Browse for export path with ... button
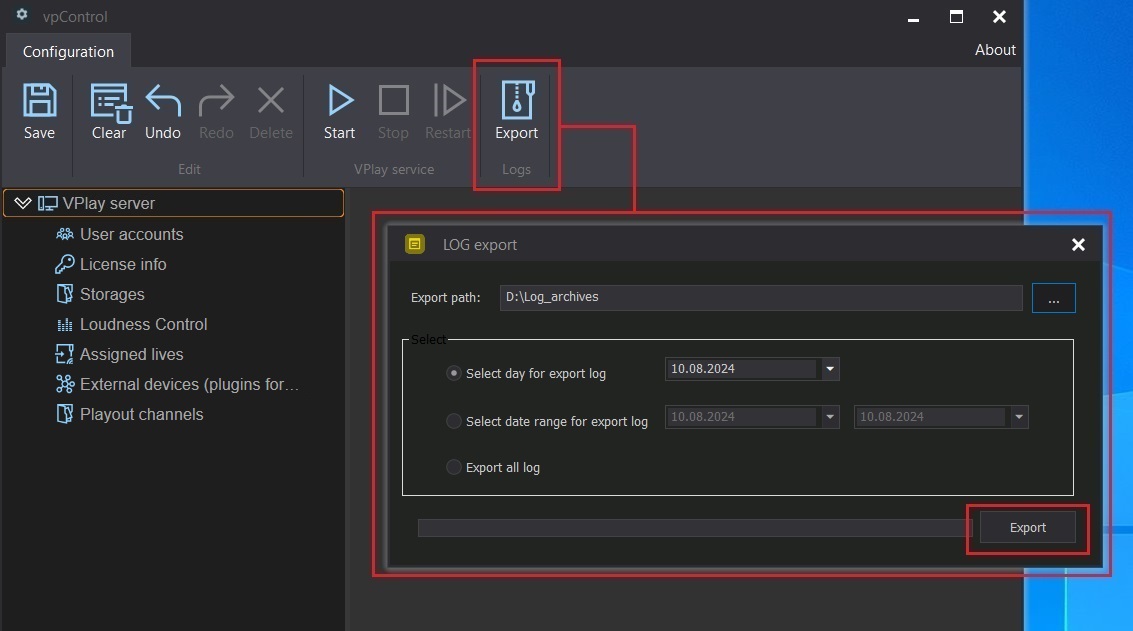Screen dimensions: 1133x631 [x=1054, y=298]
